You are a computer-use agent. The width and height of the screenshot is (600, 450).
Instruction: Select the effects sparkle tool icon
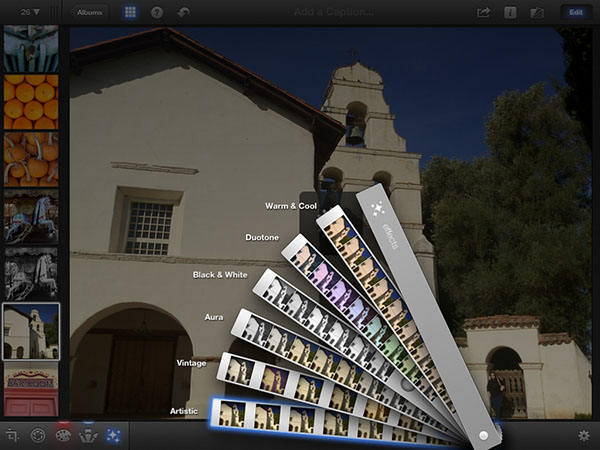pos(114,435)
